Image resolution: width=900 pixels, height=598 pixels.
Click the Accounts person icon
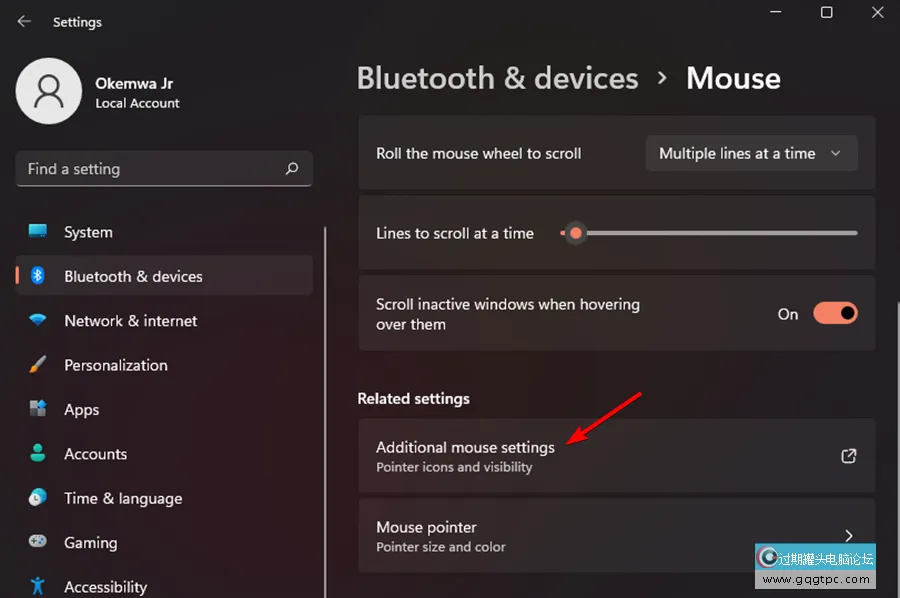click(x=38, y=453)
